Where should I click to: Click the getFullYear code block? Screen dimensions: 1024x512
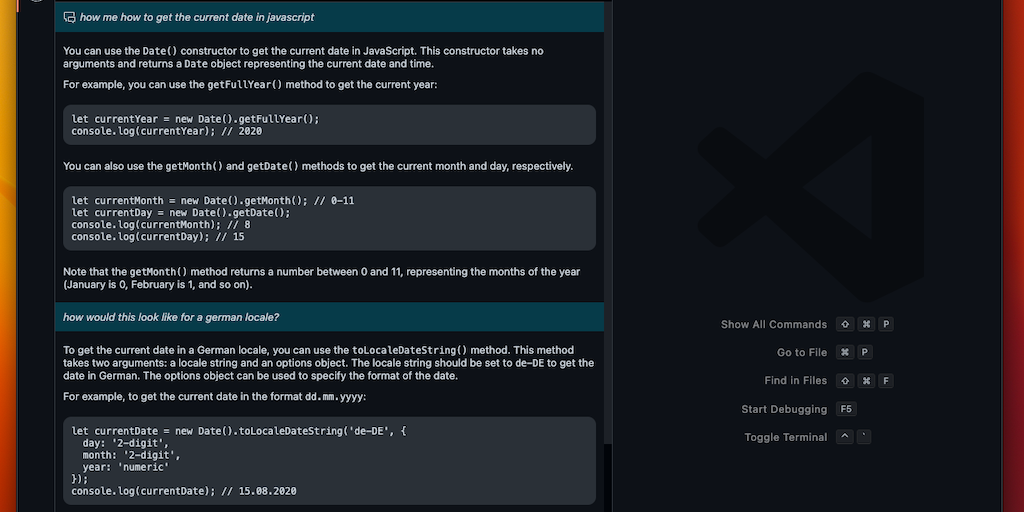(329, 125)
